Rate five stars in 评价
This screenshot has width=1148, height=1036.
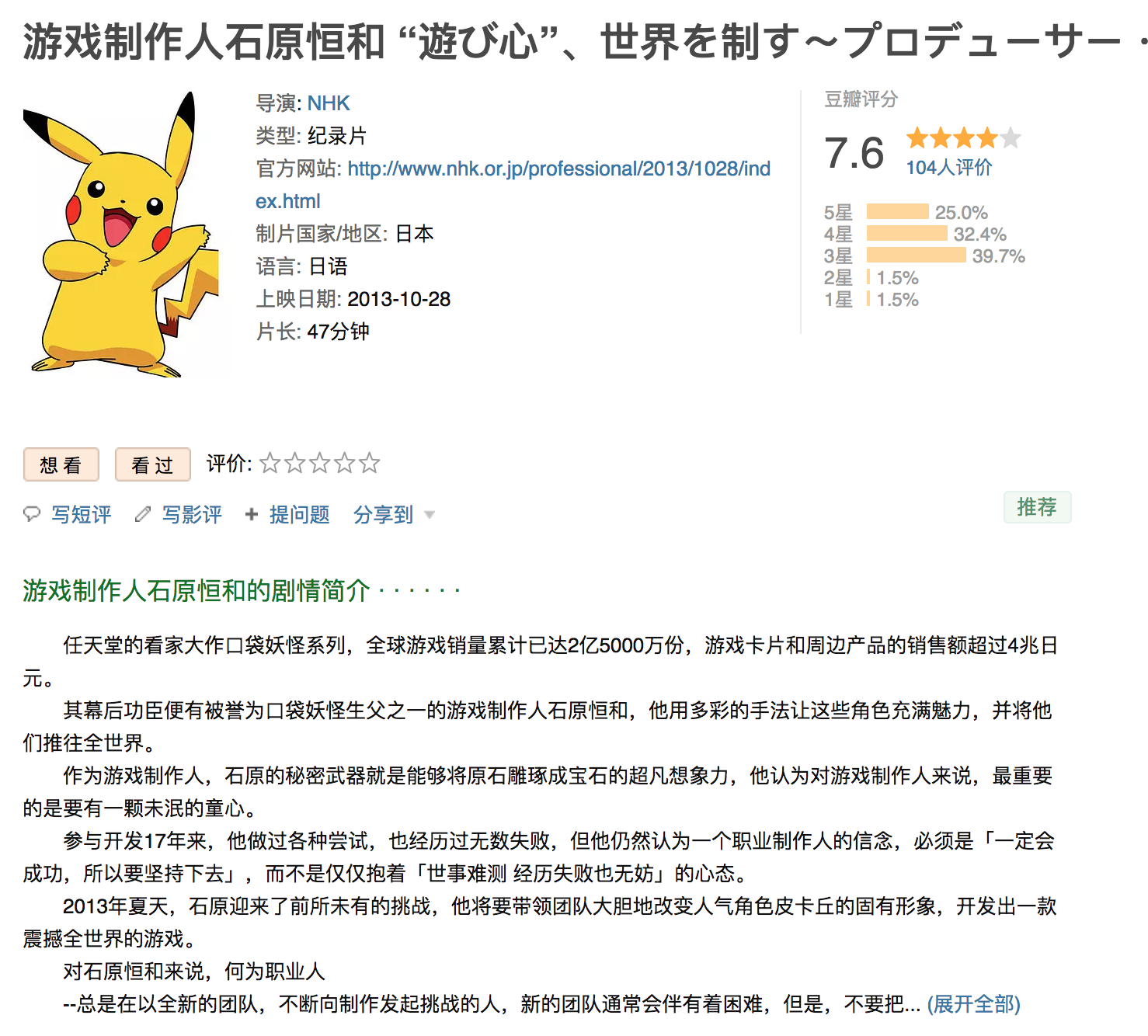coord(369,464)
